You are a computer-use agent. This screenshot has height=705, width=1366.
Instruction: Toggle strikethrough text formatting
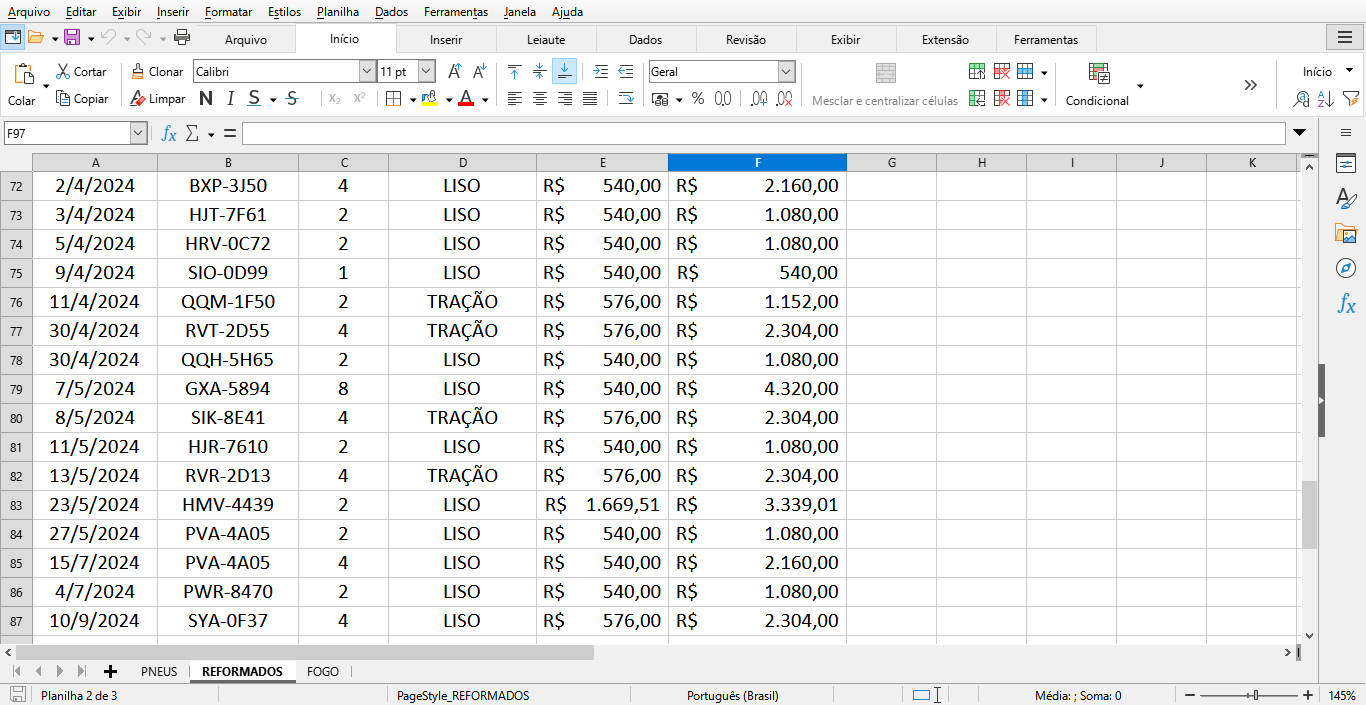292,99
